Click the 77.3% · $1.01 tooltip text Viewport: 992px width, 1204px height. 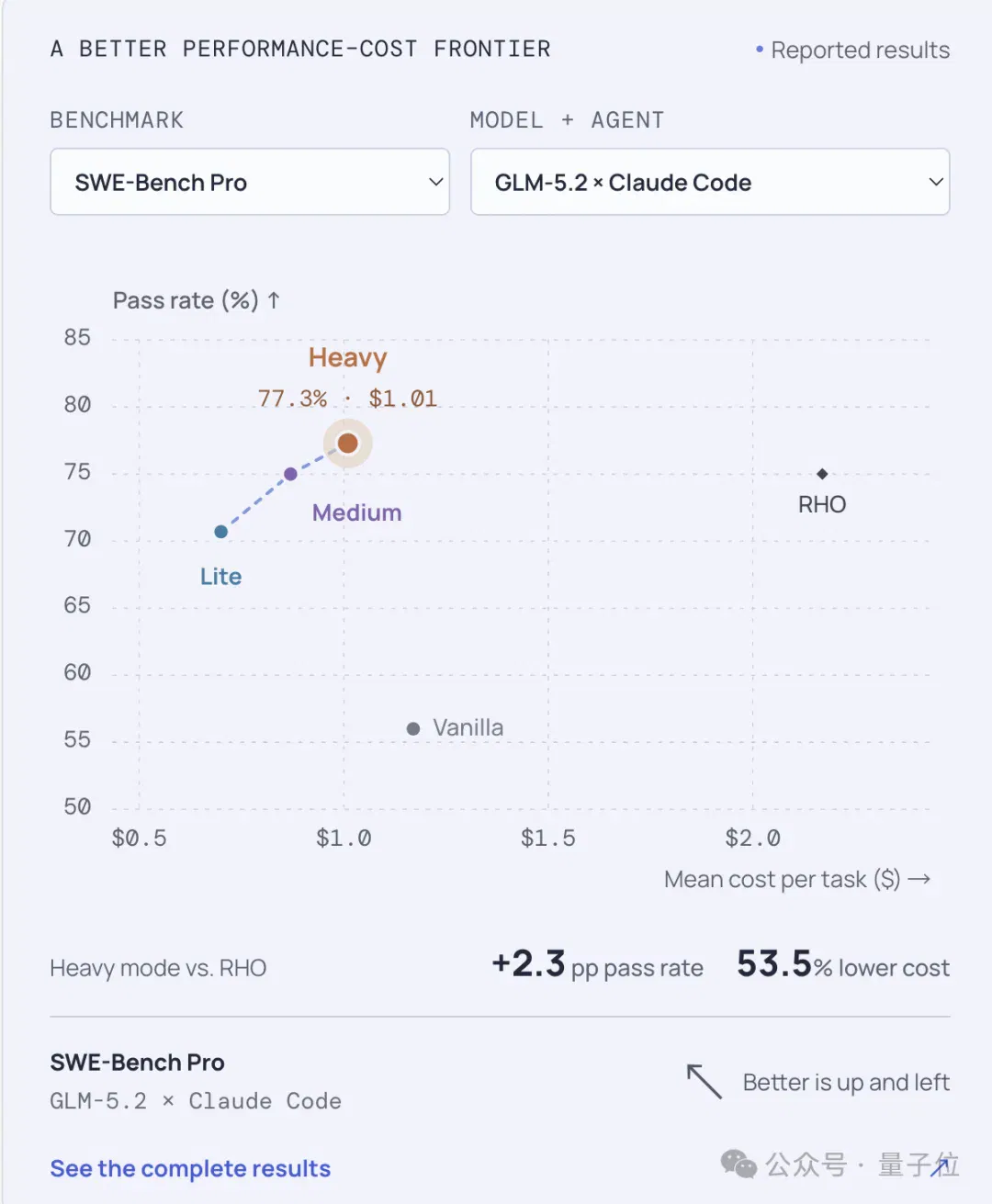coord(347,399)
